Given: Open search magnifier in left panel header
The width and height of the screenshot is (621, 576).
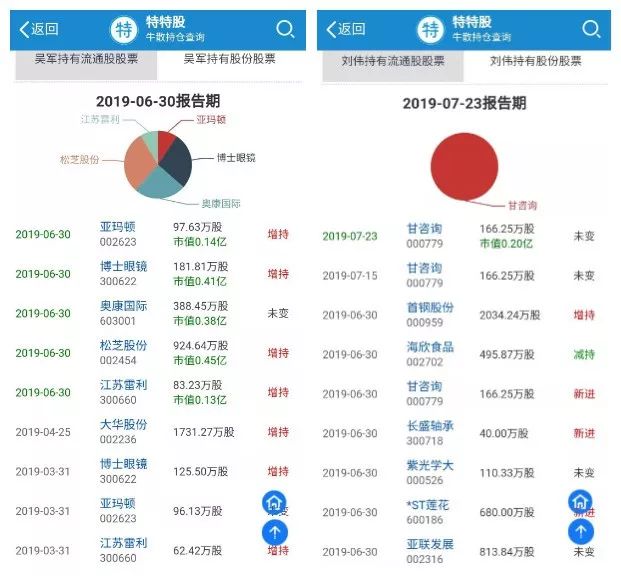Looking at the screenshot, I should (285, 29).
